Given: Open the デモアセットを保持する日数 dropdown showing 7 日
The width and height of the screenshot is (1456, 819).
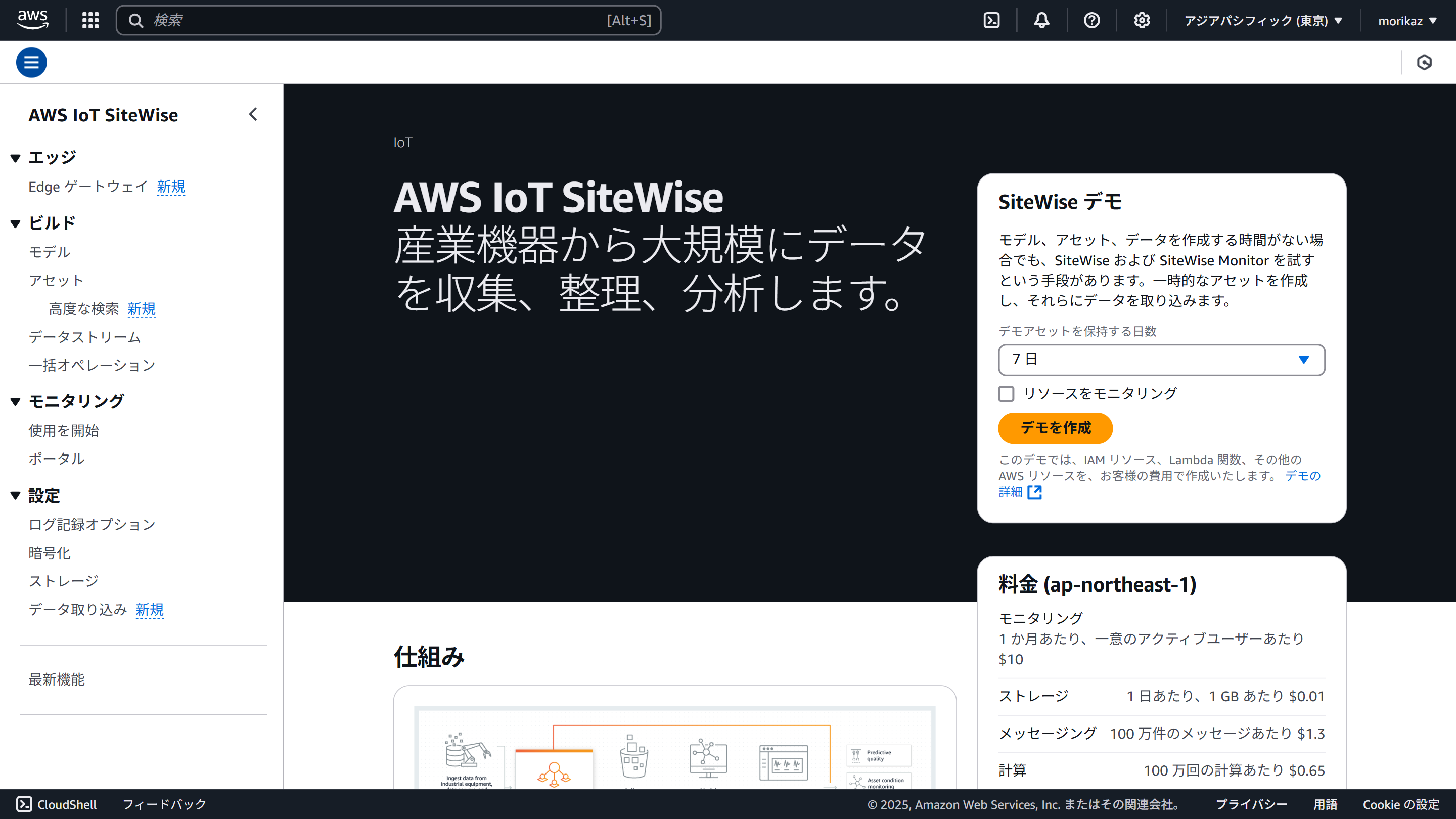Looking at the screenshot, I should click(x=1162, y=359).
